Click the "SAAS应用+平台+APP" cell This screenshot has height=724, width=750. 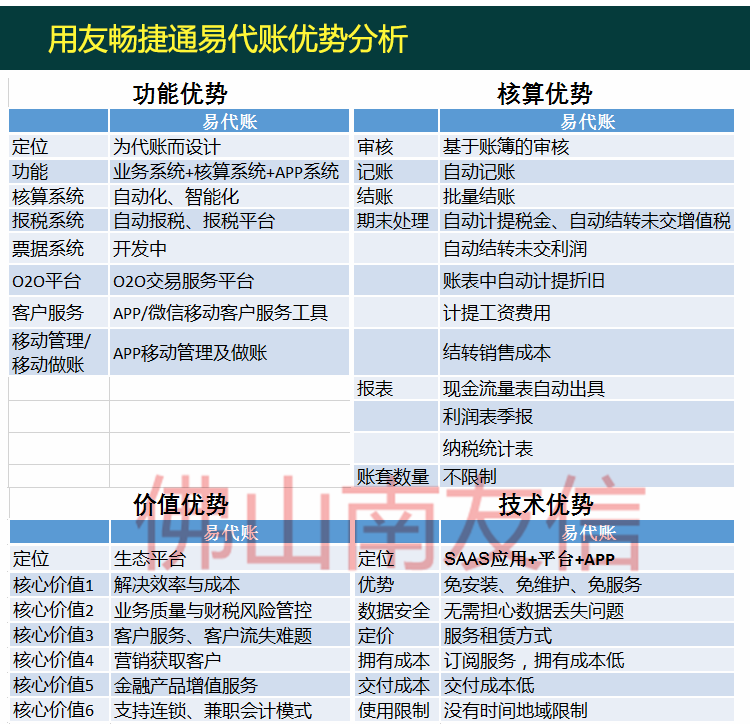point(587,559)
